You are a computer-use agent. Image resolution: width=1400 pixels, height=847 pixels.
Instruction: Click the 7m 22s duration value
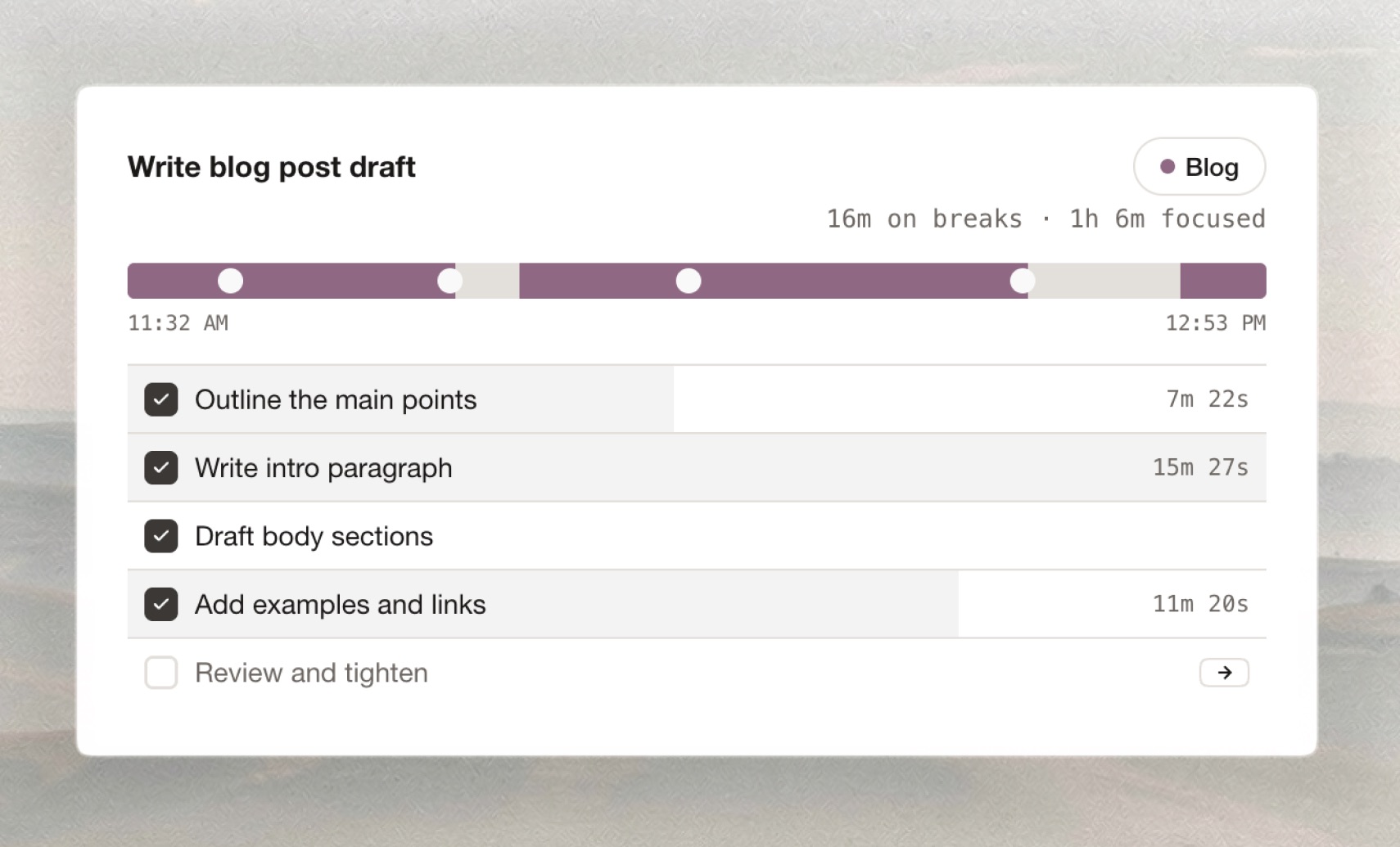pyautogui.click(x=1207, y=399)
